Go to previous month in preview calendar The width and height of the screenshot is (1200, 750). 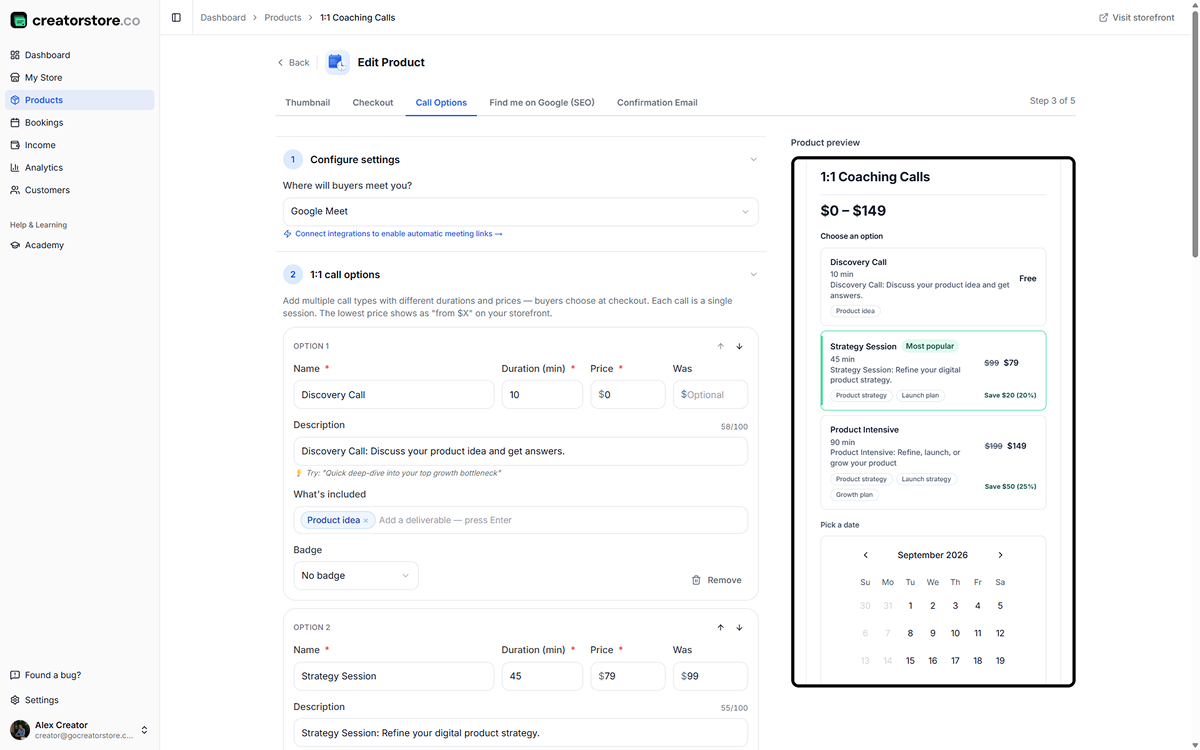(x=866, y=555)
